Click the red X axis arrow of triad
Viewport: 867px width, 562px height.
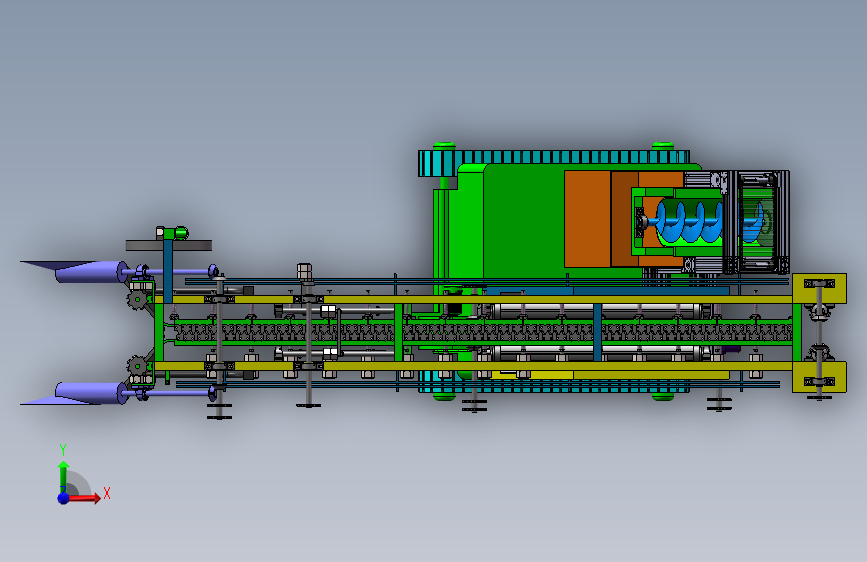[x=84, y=497]
